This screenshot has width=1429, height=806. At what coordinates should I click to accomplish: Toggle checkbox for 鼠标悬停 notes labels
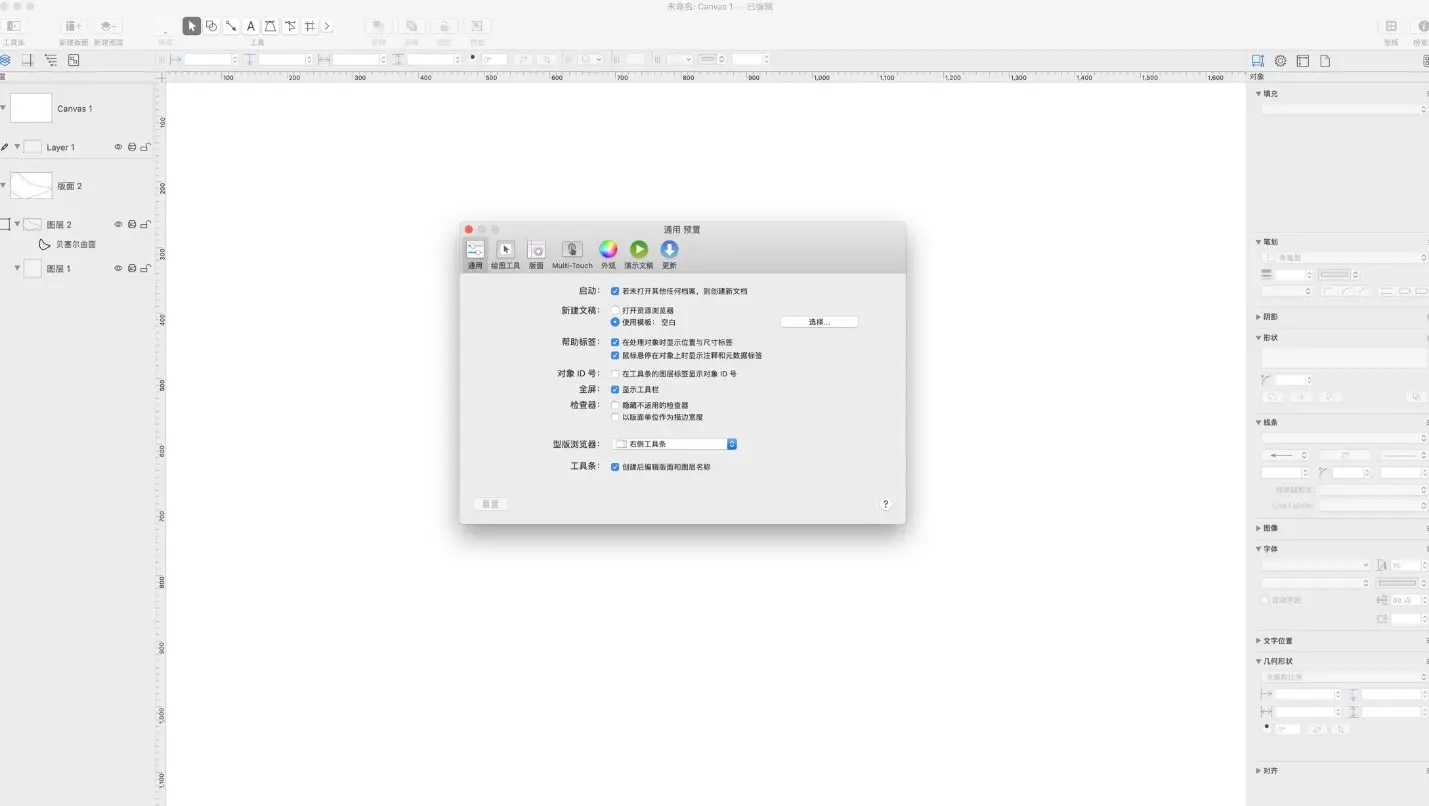(x=615, y=355)
